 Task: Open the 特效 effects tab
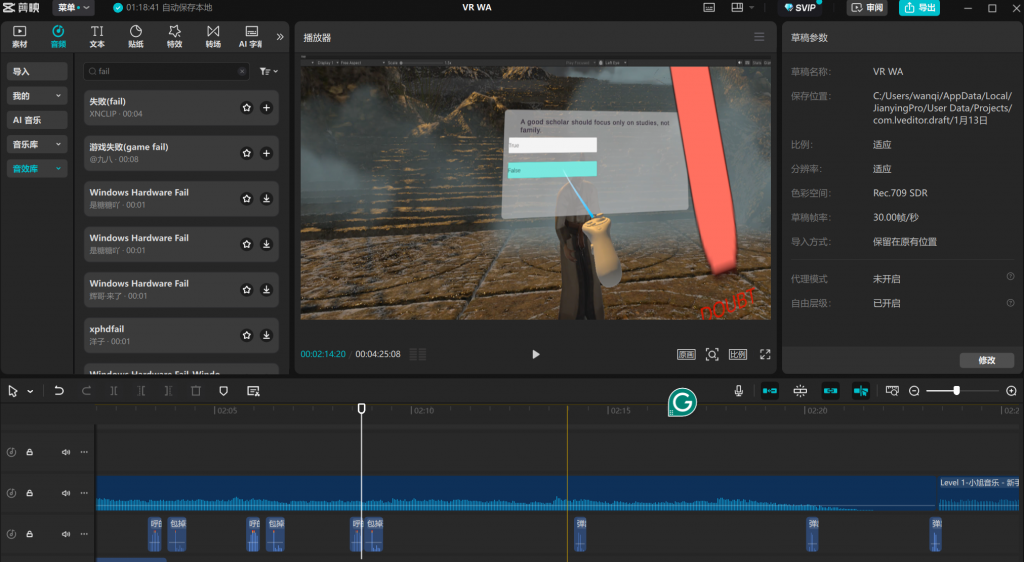pyautogui.click(x=174, y=37)
